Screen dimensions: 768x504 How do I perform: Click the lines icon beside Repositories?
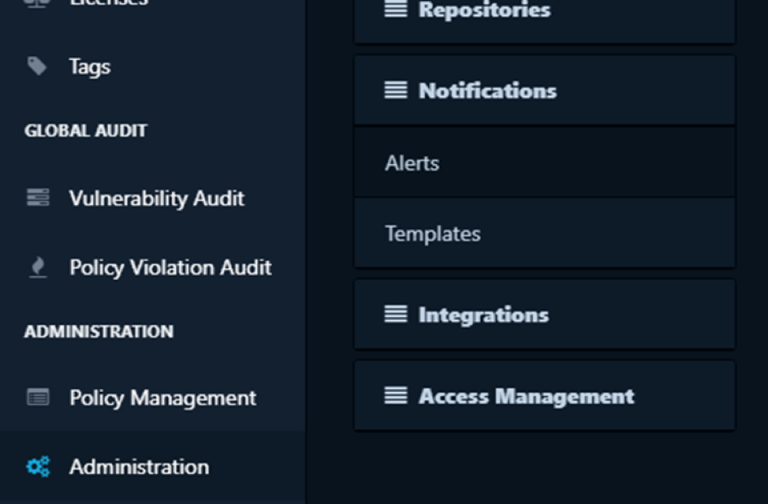(x=396, y=9)
